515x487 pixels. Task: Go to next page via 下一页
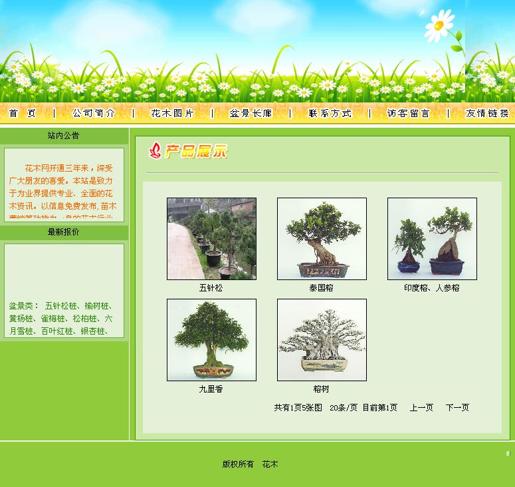point(458,407)
